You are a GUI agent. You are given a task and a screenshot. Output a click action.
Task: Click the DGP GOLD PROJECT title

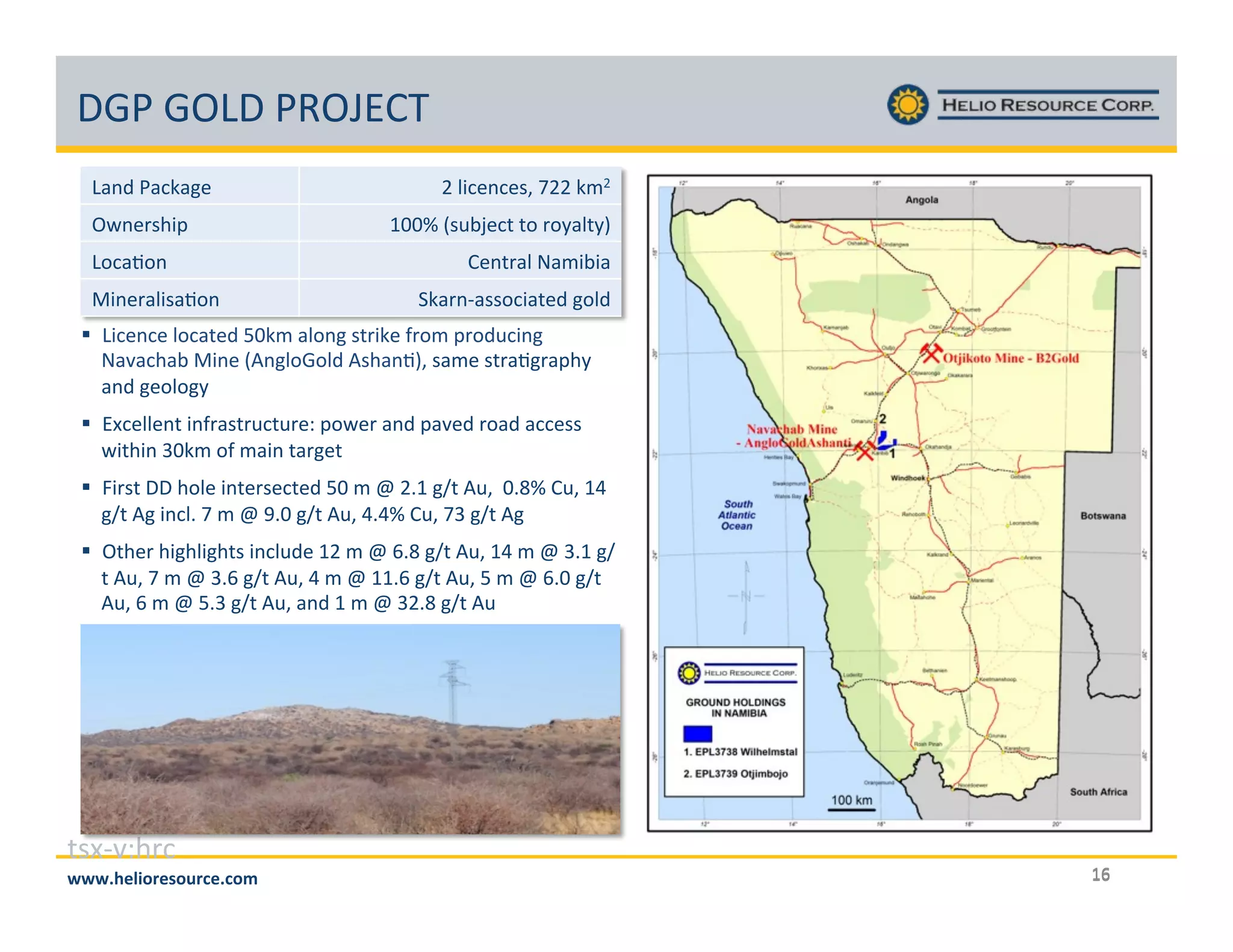tap(253, 108)
